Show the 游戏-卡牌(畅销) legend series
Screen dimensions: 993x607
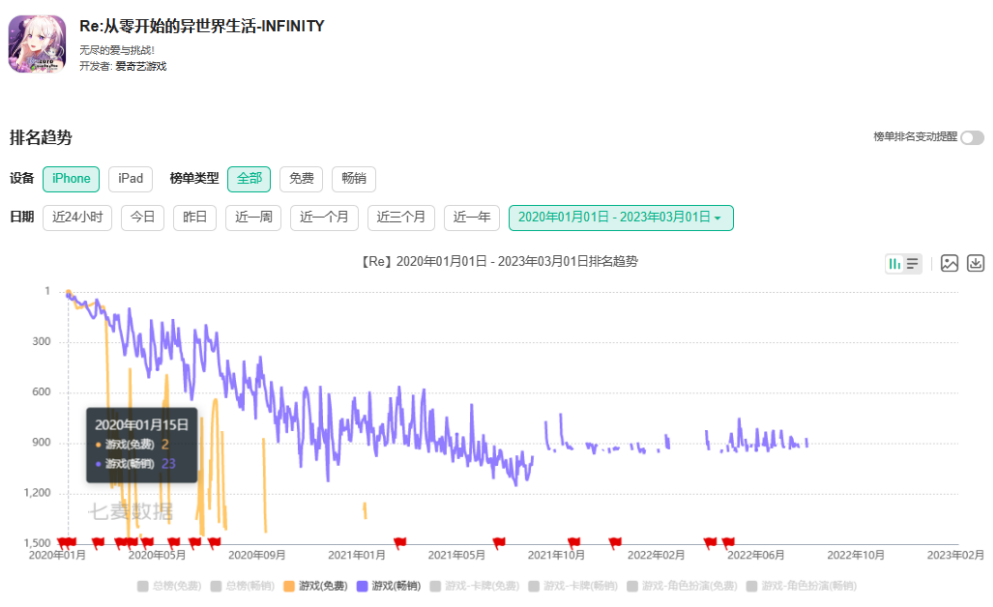point(573,586)
